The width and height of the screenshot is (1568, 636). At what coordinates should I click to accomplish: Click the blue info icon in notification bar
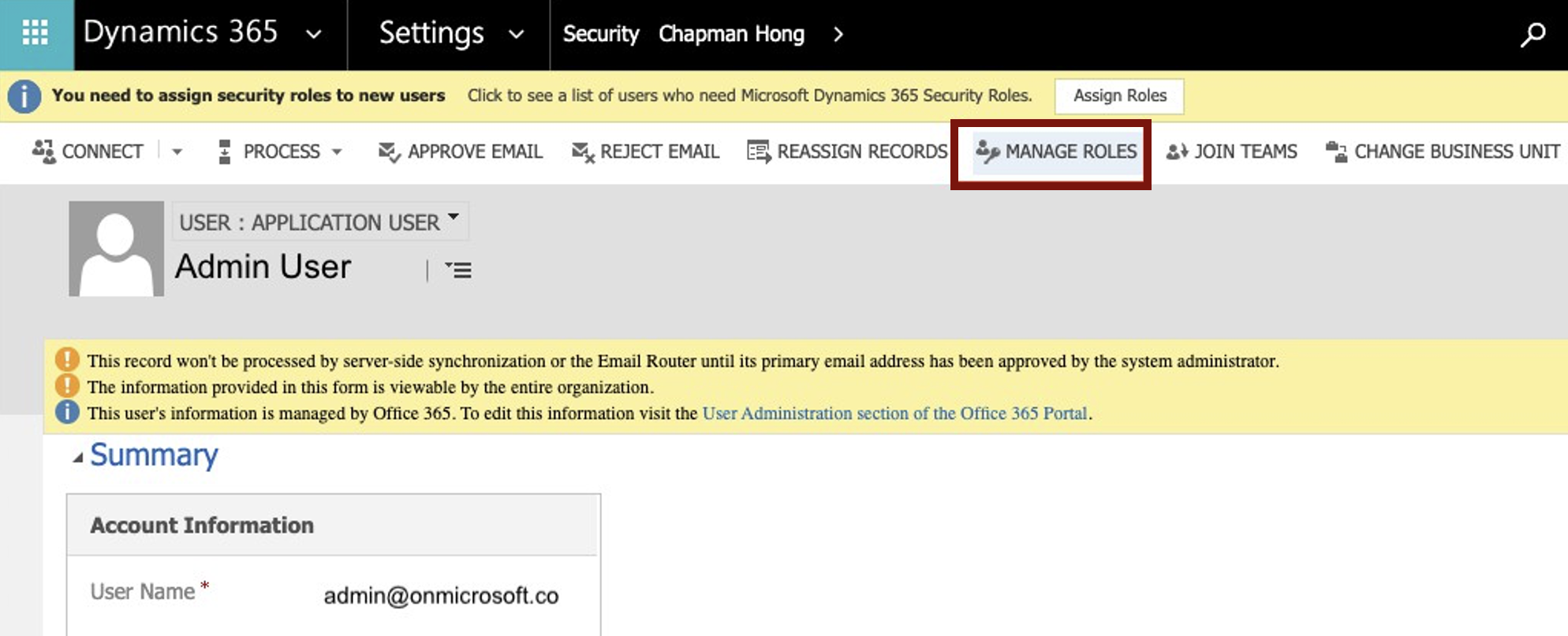click(x=24, y=96)
